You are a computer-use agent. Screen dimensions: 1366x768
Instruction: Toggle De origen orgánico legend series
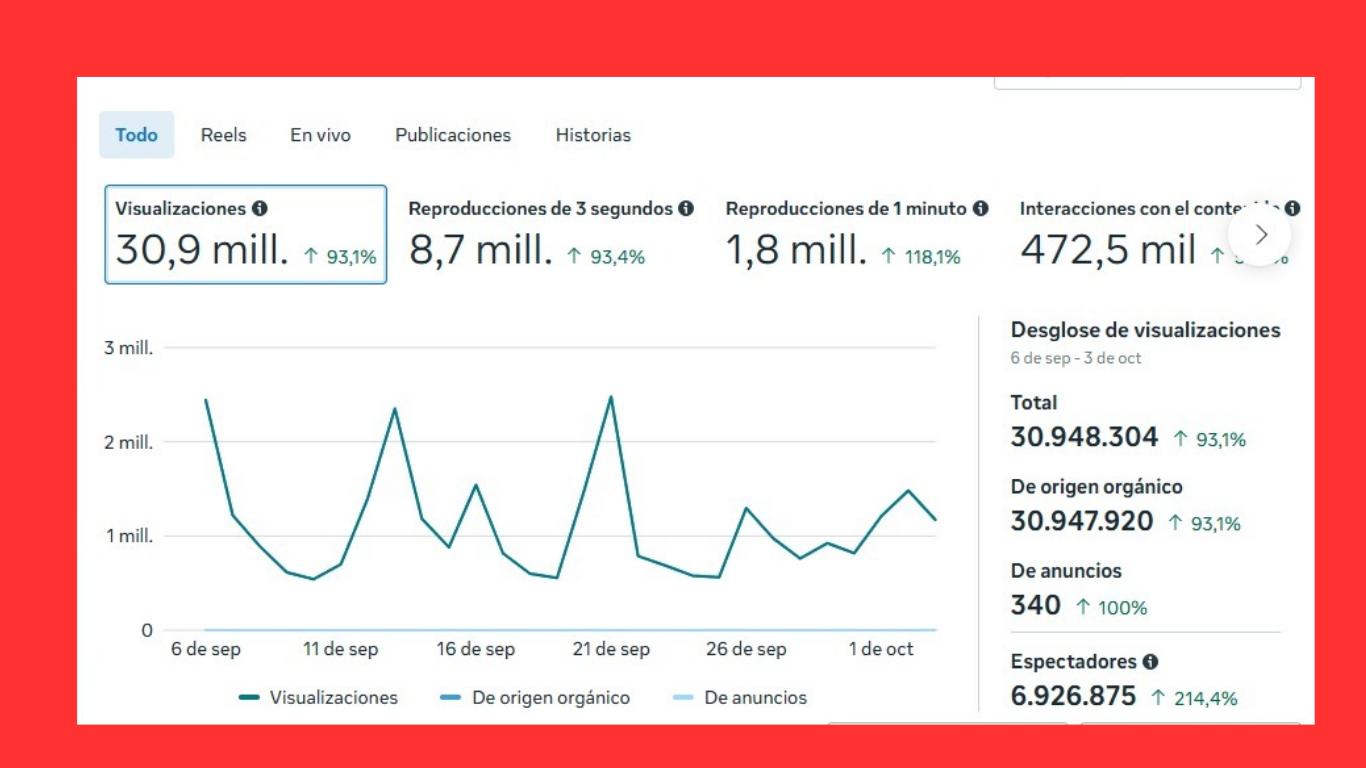click(x=535, y=698)
